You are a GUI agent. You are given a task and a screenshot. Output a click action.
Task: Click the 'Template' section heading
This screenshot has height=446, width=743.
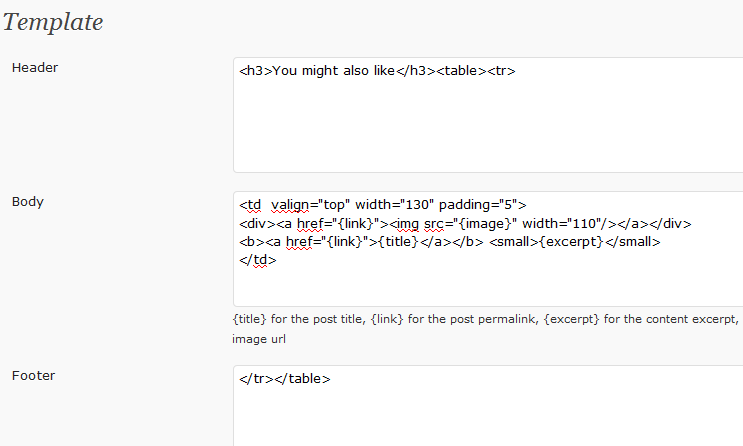(x=53, y=22)
